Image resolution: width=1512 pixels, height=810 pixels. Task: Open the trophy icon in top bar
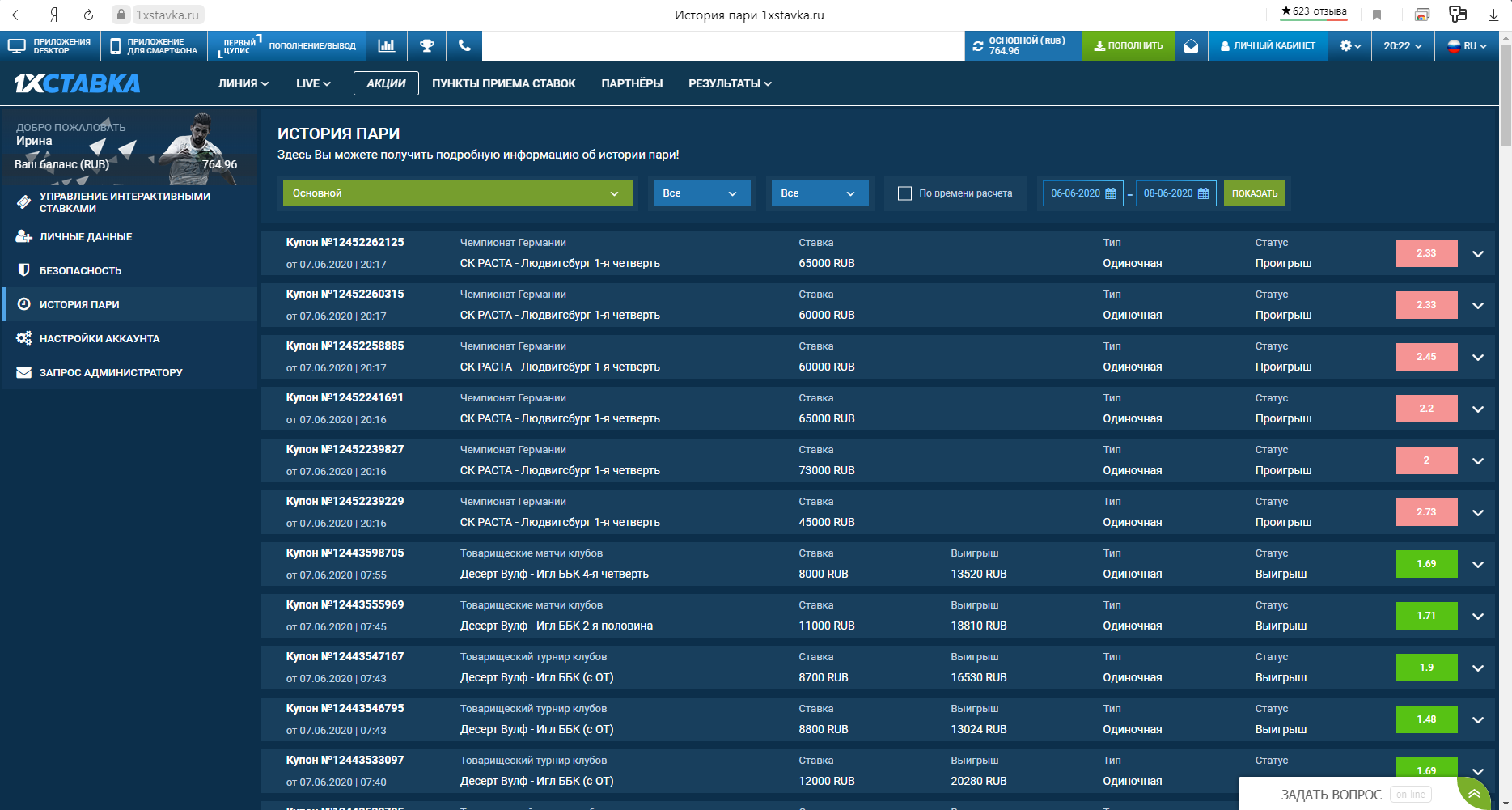coord(426,46)
